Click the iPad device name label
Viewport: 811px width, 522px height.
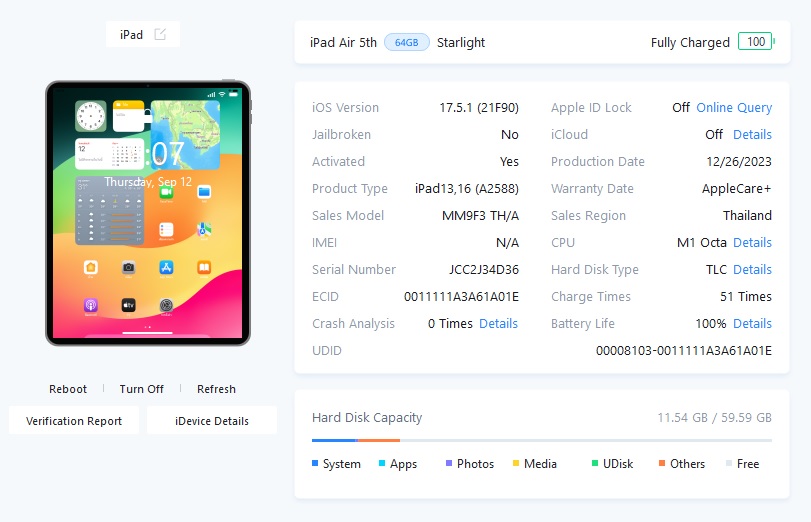point(131,35)
